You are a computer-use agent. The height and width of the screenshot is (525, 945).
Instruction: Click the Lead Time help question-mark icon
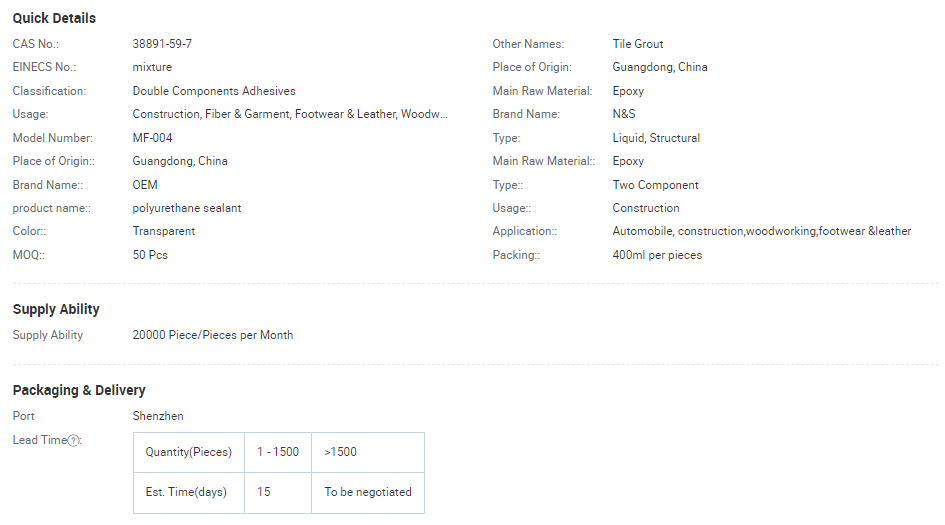coord(74,441)
